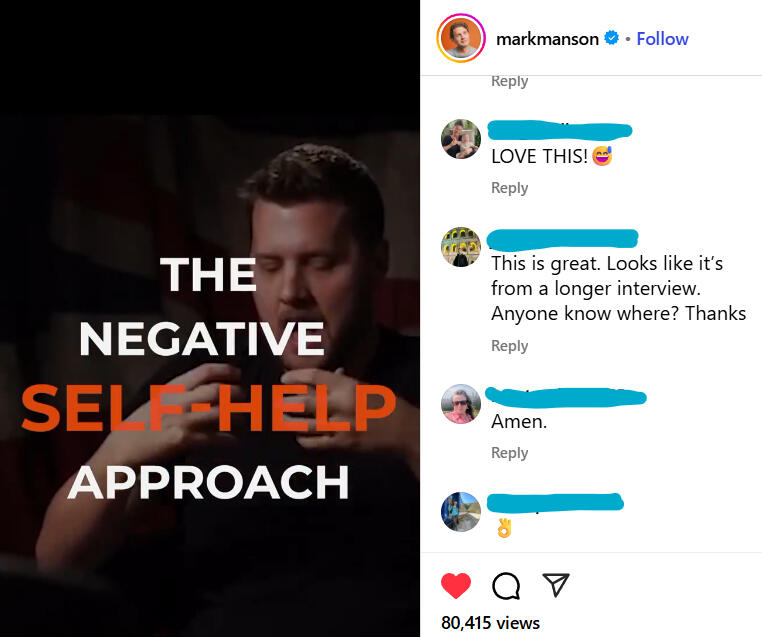The width and height of the screenshot is (762, 637).
Task: Click the 80,415 views count
Action: (x=490, y=623)
